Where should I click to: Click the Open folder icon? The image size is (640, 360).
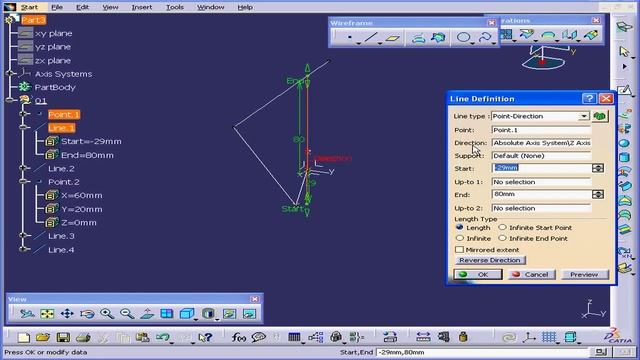click(43, 337)
